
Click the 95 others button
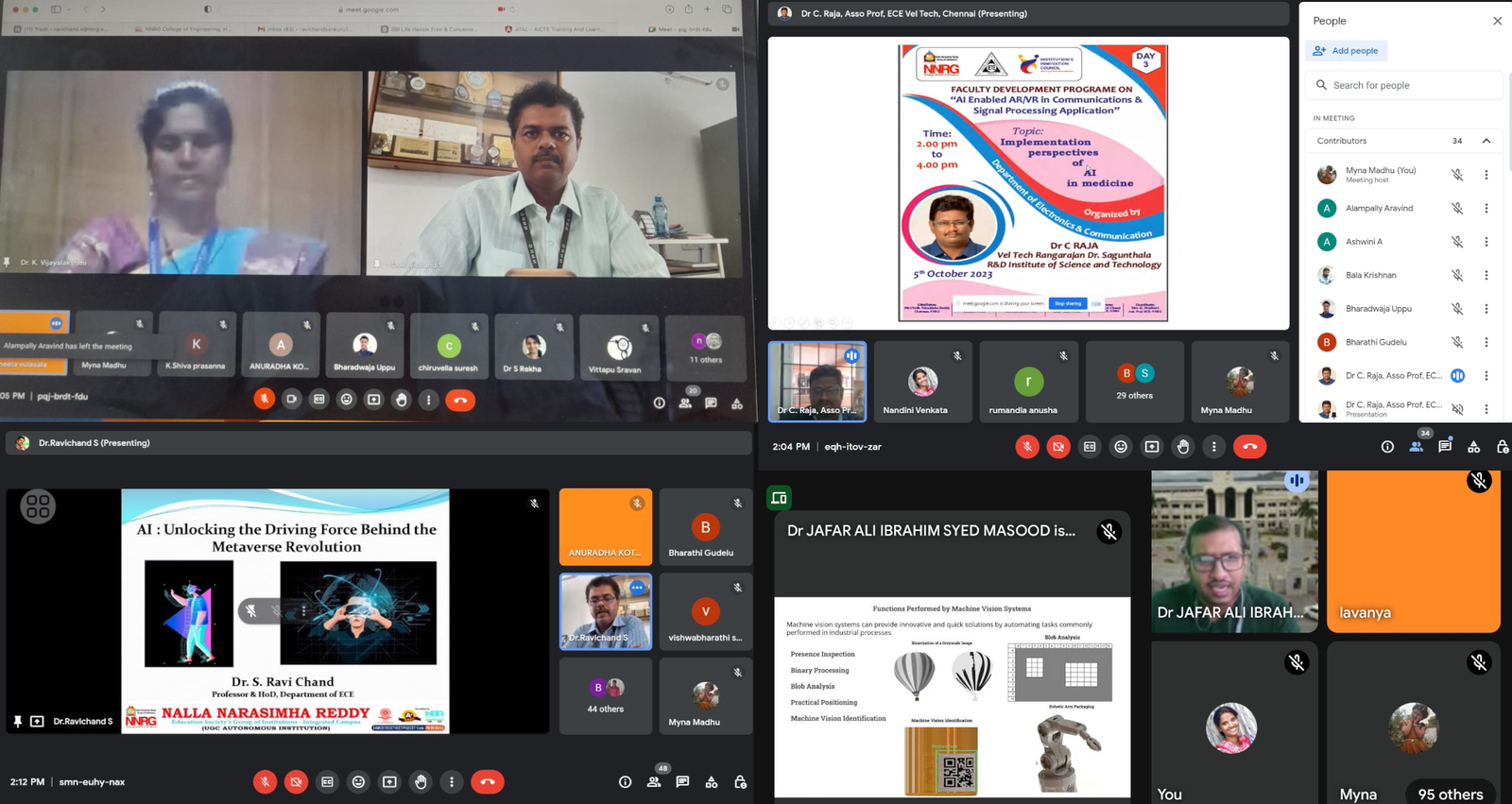(x=1450, y=795)
